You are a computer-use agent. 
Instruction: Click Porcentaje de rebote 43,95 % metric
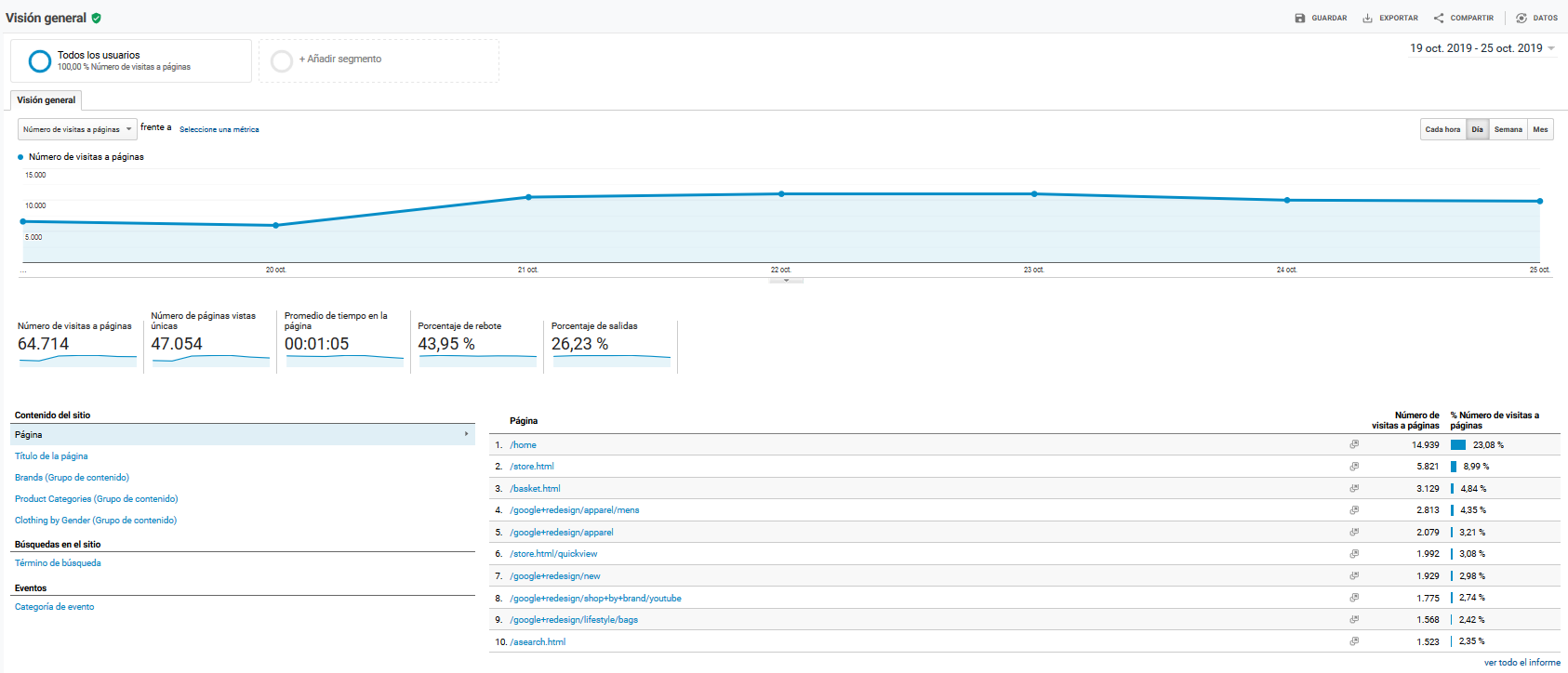(477, 344)
